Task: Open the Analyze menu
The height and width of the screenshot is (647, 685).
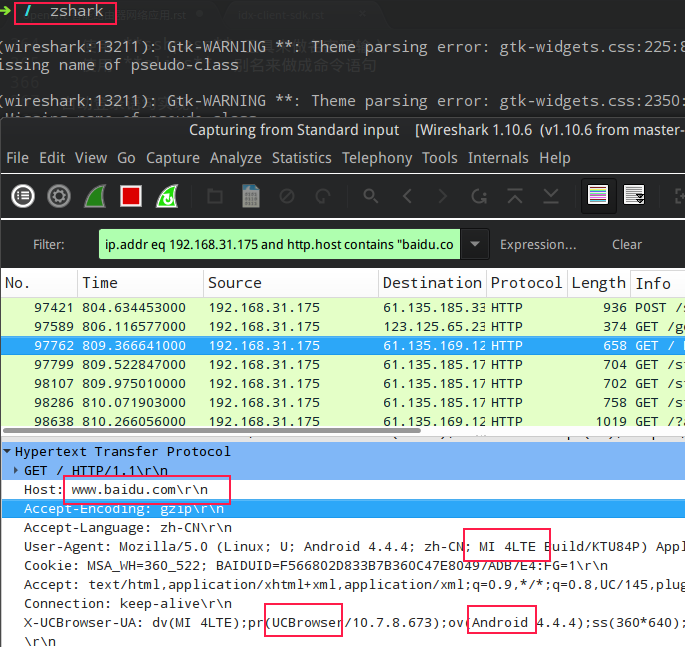Action: click(x=235, y=158)
